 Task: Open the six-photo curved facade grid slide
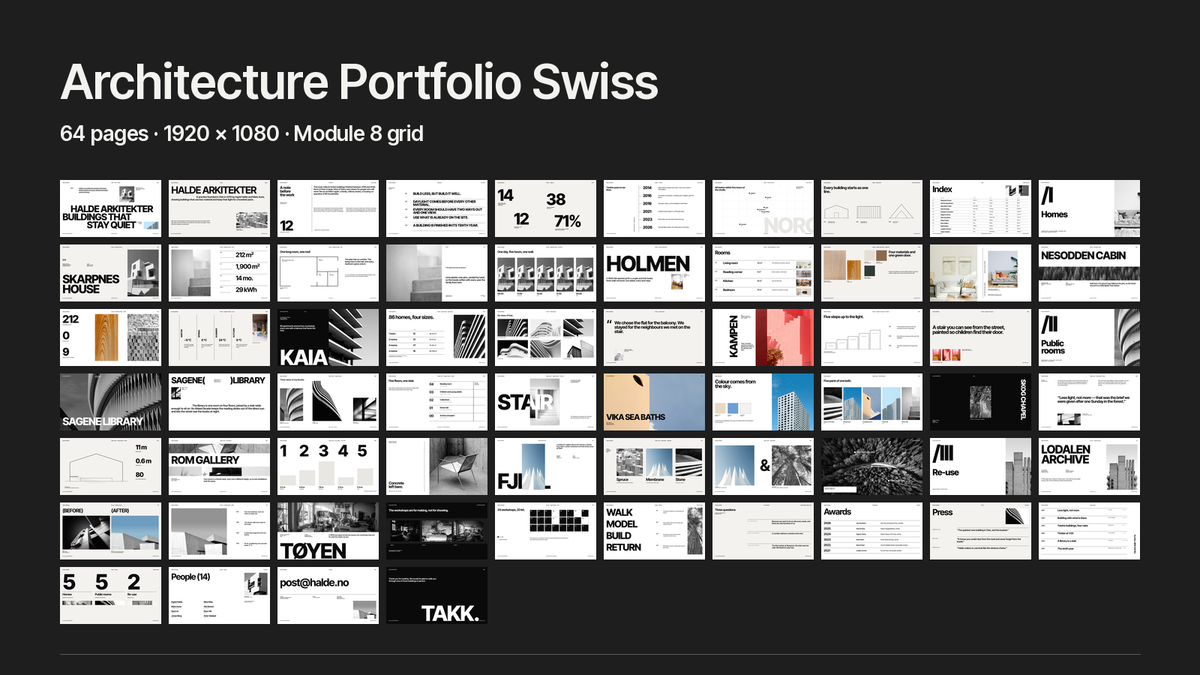pyautogui.click(x=545, y=338)
